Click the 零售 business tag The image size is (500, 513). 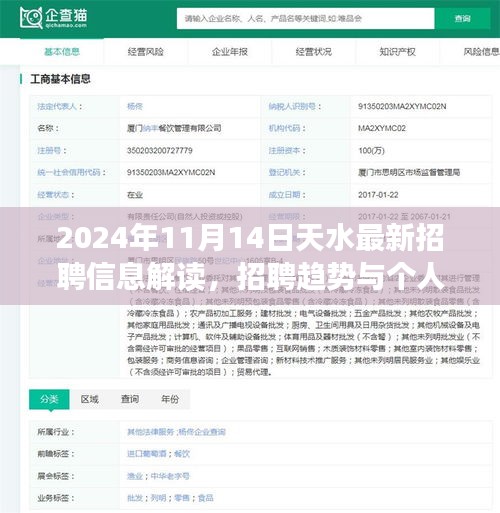[x=182, y=498]
